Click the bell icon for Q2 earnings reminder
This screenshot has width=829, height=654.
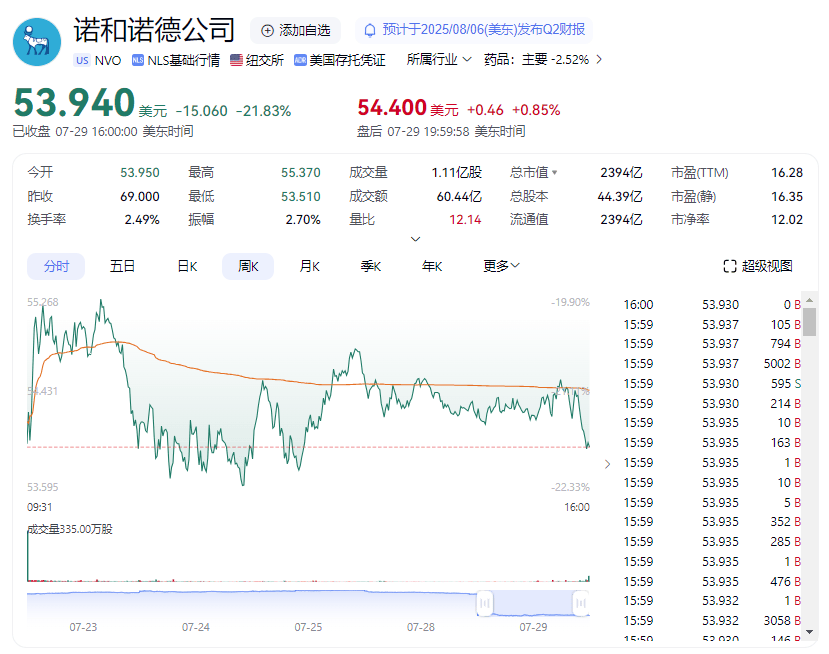click(x=371, y=30)
